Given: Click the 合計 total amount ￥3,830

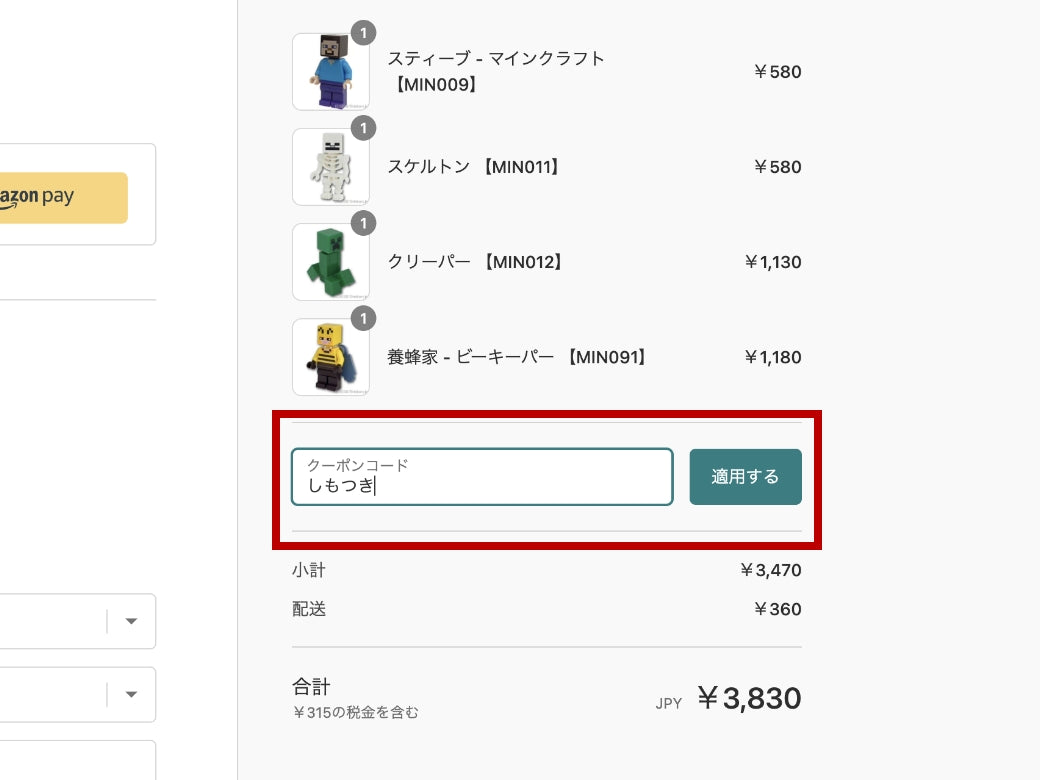Looking at the screenshot, I should [x=748, y=698].
